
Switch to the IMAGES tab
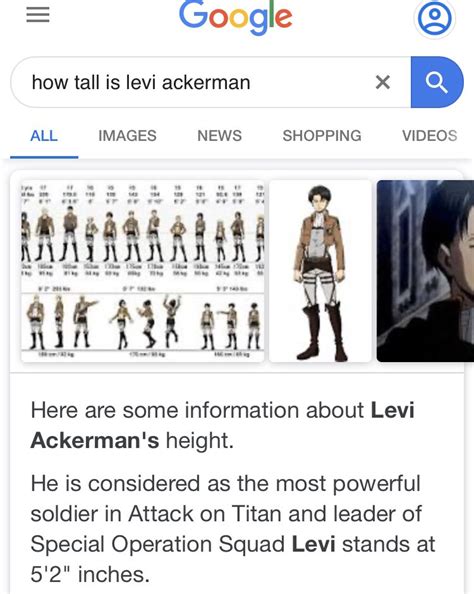tap(127, 136)
